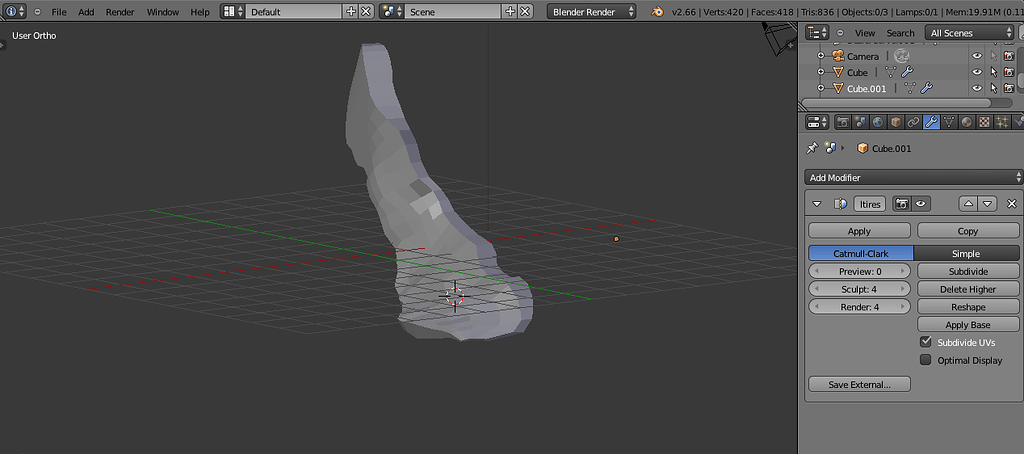Move Multires modifier up in stack
Image resolution: width=1024 pixels, height=454 pixels.
pyautogui.click(x=968, y=204)
